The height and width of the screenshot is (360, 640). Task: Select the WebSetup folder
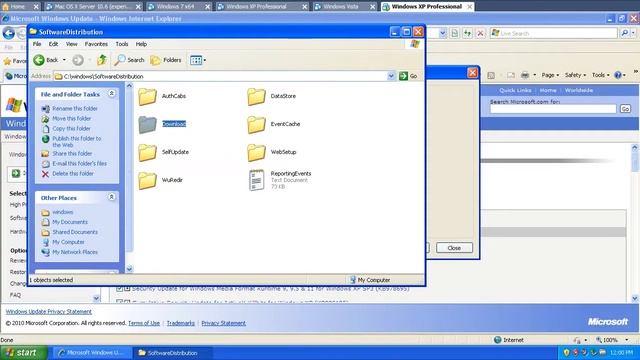pos(271,152)
